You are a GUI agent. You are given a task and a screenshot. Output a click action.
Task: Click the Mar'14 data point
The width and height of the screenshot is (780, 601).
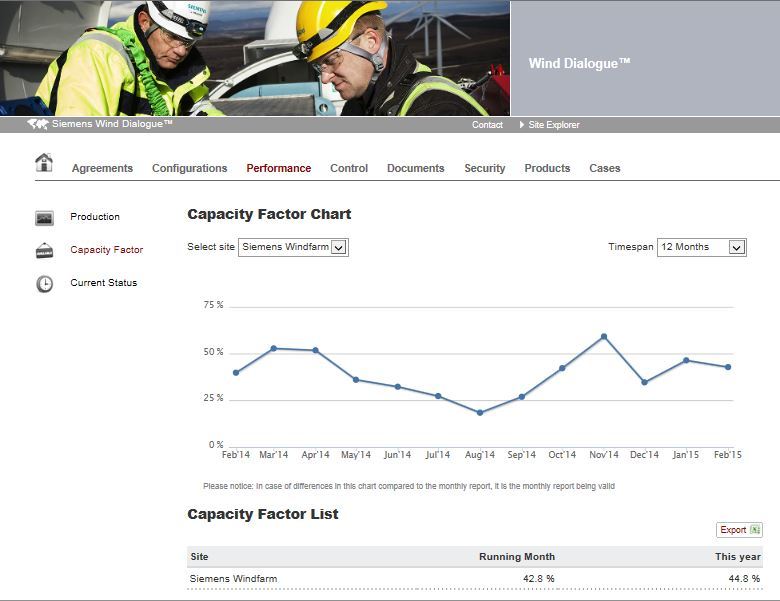point(274,348)
